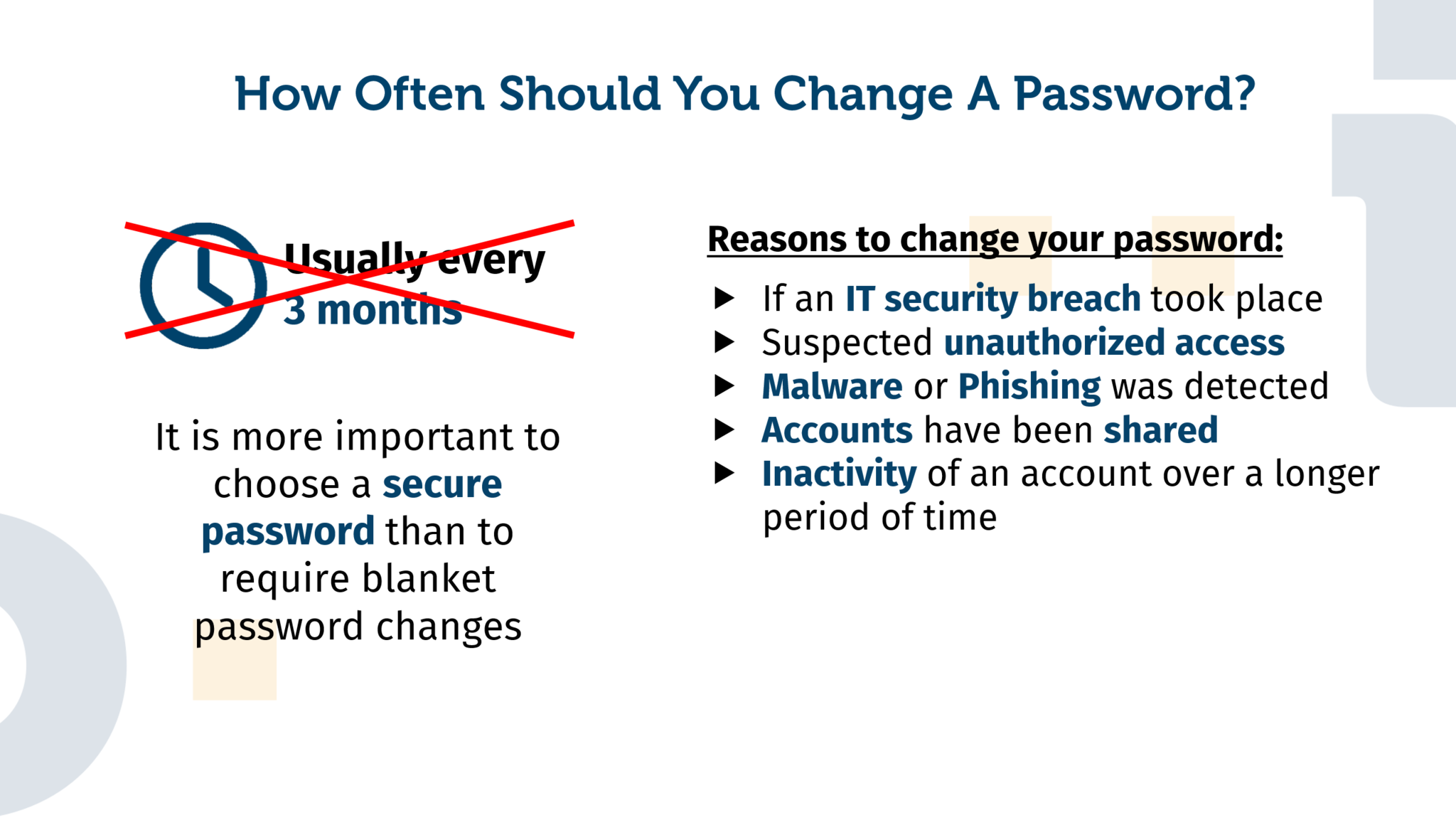Viewport: 1456px width, 820px height.
Task: Click the presentation slide thumbnail
Action: [x=728, y=410]
